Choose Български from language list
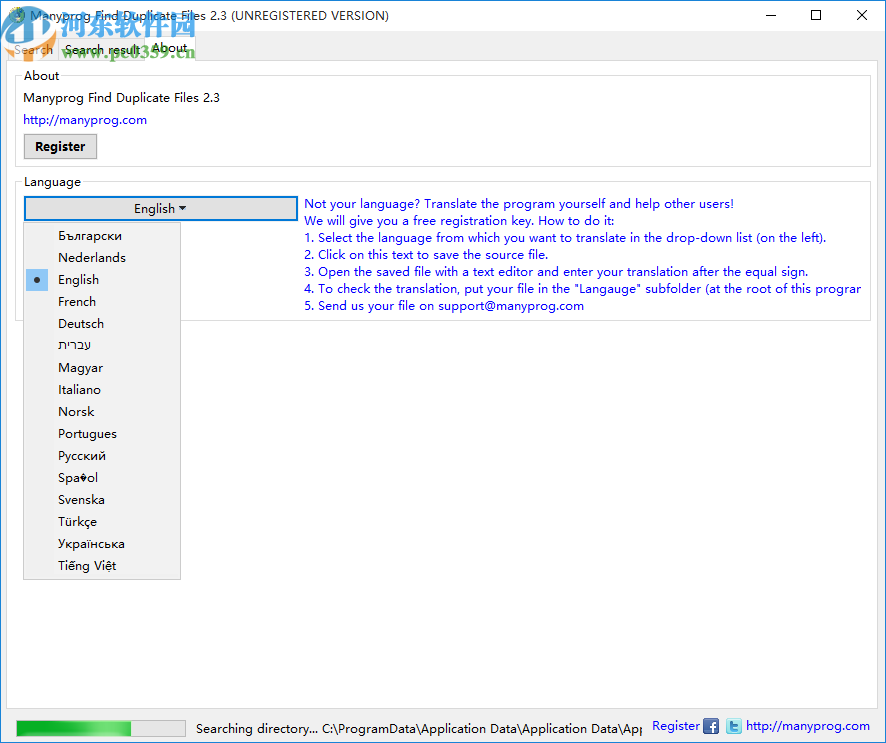 [102, 236]
